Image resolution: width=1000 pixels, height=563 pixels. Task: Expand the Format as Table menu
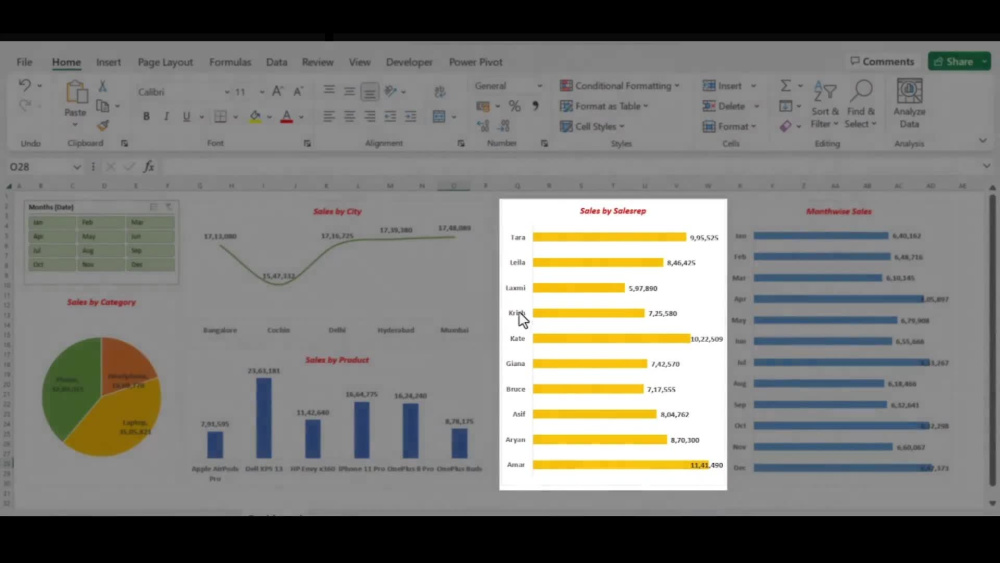tap(604, 106)
